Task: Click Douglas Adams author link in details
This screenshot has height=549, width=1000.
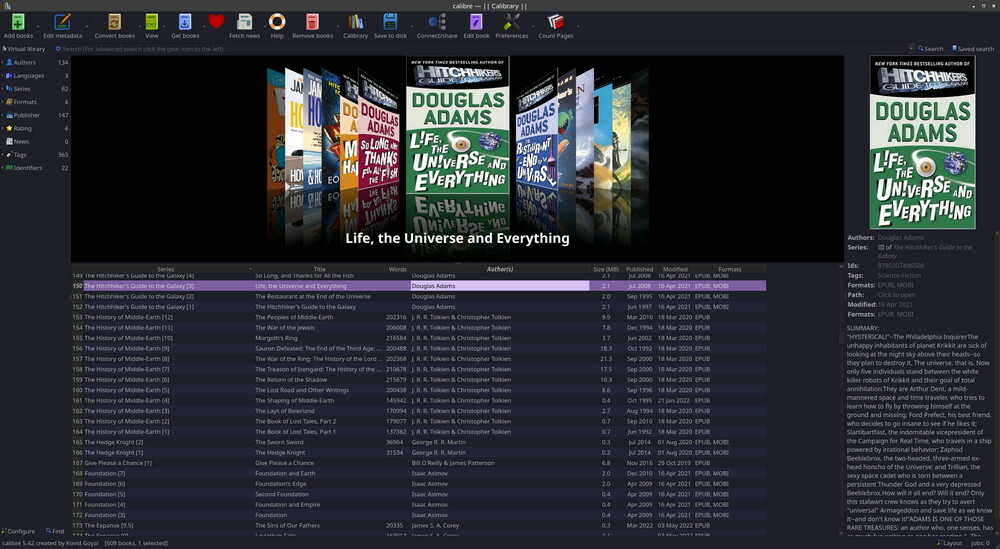Action: pos(901,238)
